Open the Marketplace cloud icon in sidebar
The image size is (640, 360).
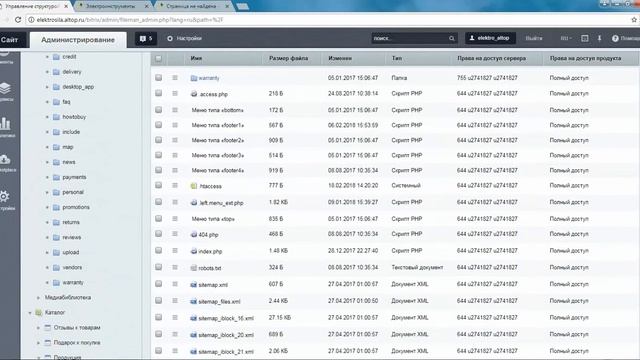(x=5, y=159)
